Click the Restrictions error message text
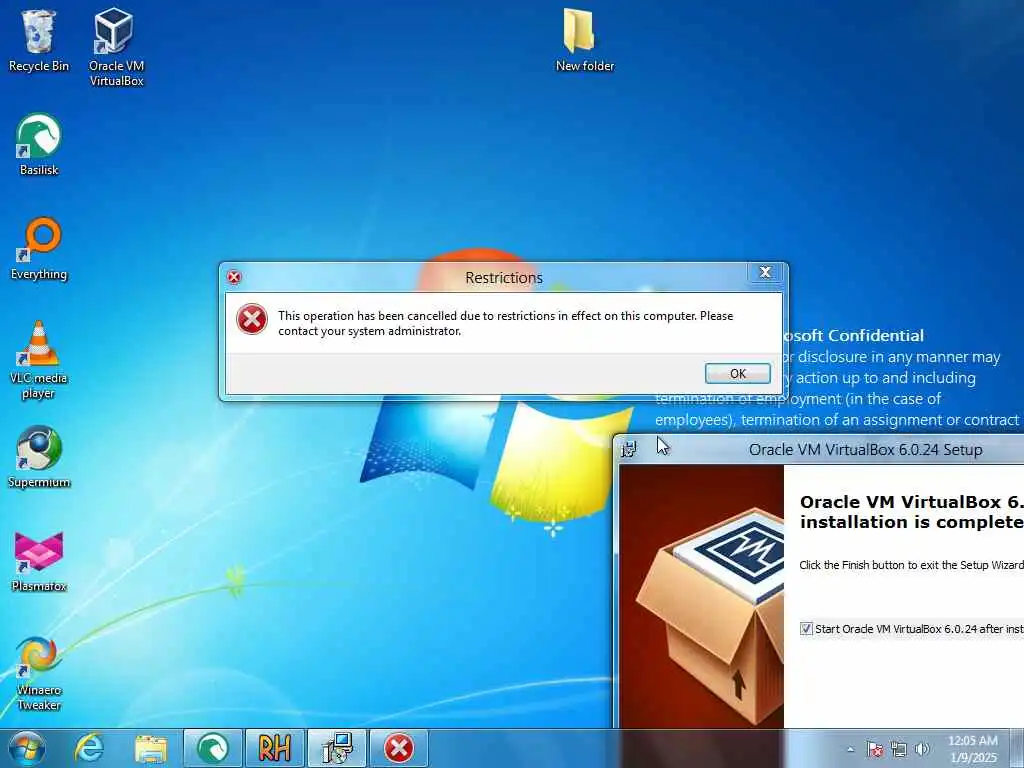This screenshot has width=1024, height=768. (505, 323)
